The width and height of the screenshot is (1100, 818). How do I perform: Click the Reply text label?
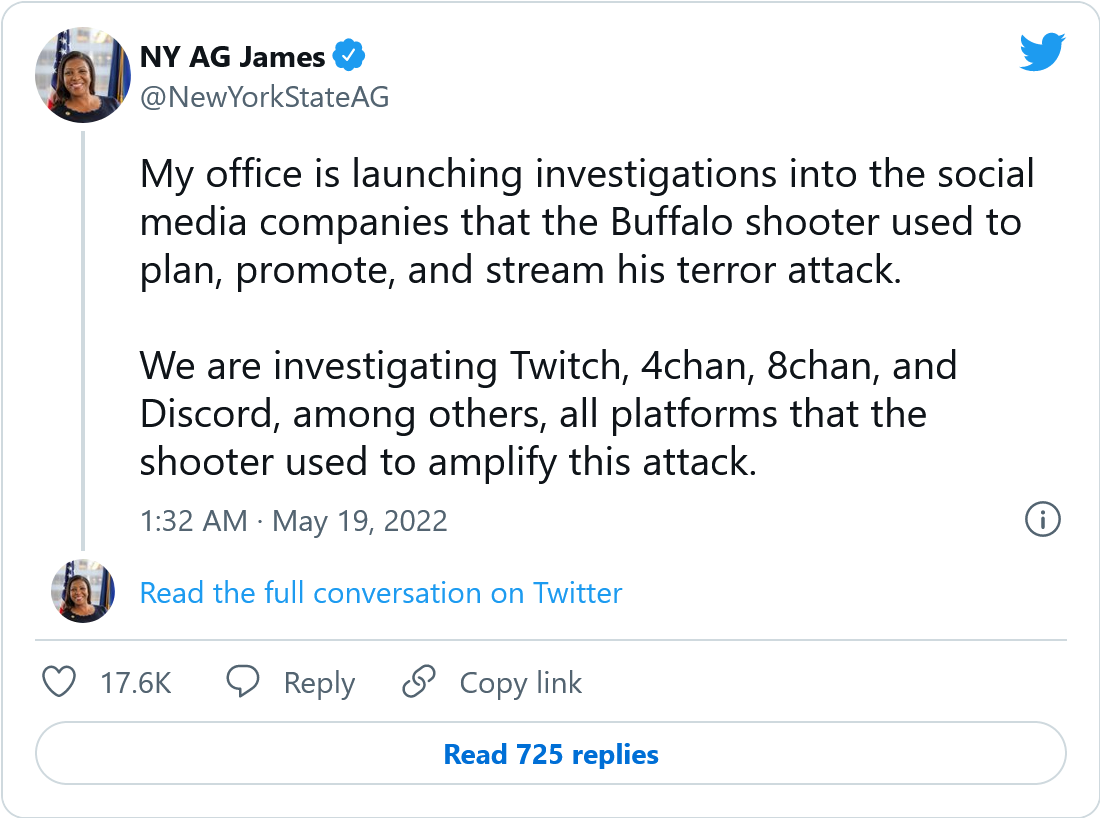click(319, 683)
